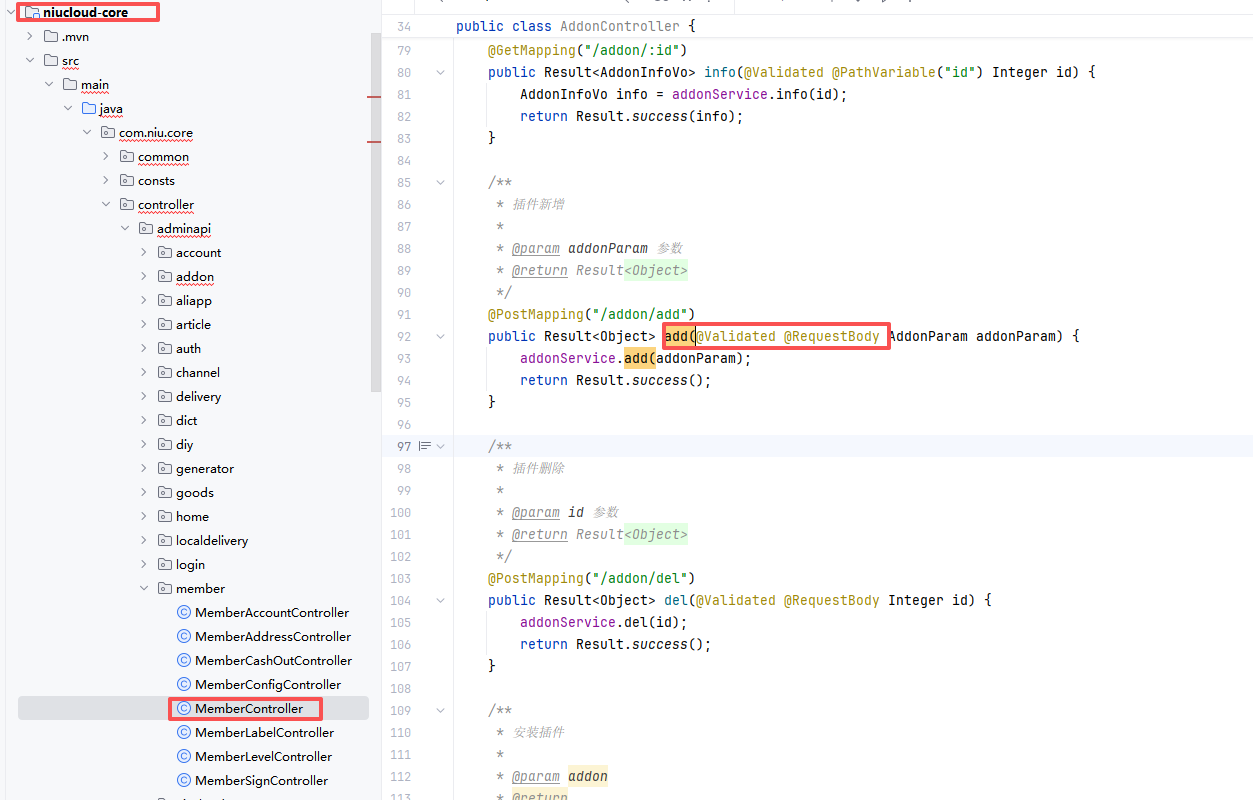
Task: Click the gutter icon on line 97
Action: 425,446
